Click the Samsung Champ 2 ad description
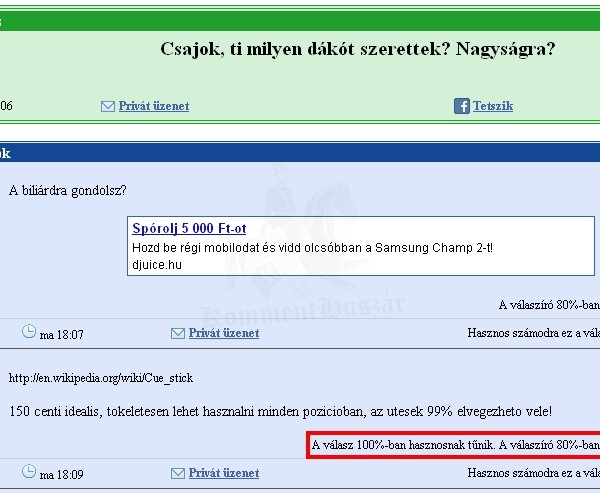Image resolution: width=600 pixels, height=493 pixels. tap(312, 248)
